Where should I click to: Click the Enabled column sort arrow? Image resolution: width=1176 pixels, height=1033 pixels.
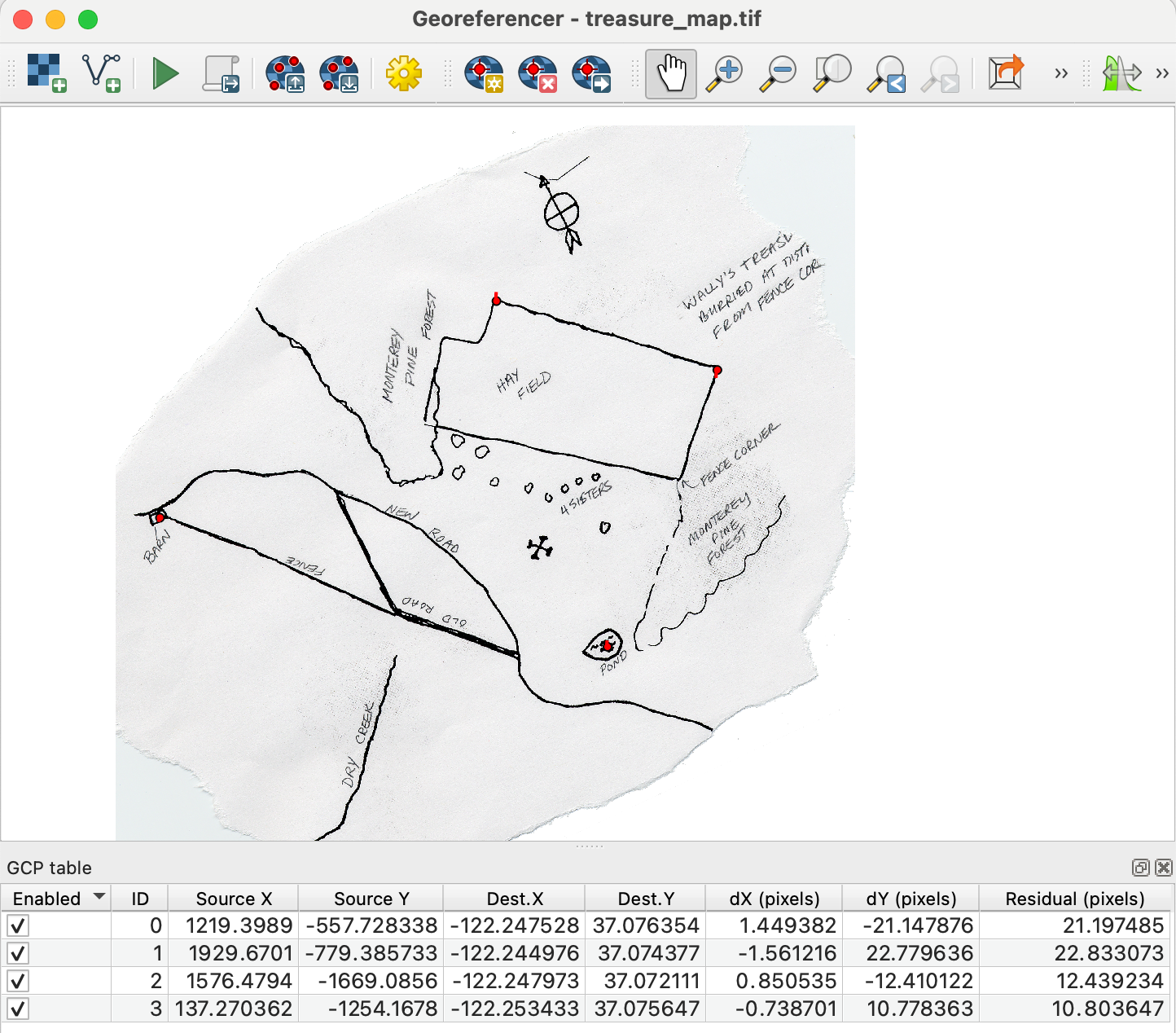tap(99, 897)
